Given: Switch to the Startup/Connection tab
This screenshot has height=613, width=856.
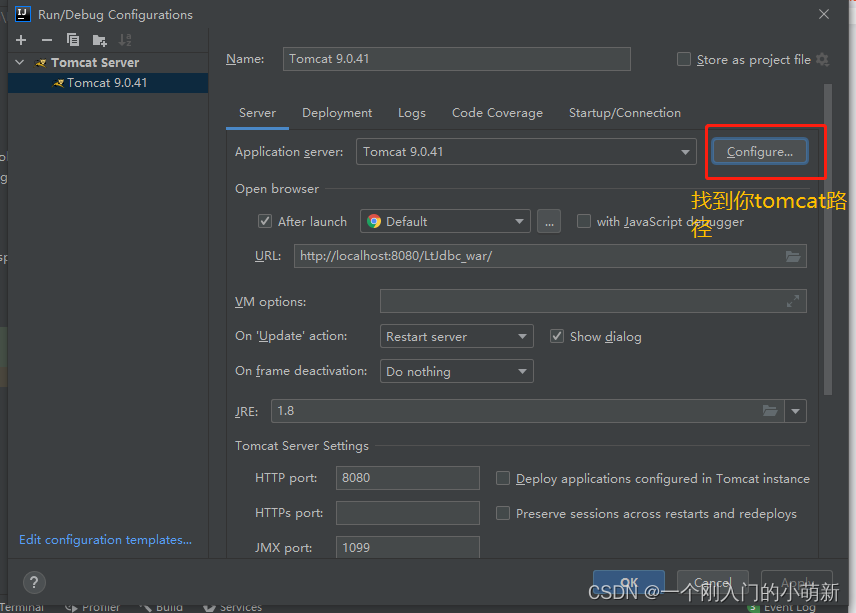Looking at the screenshot, I should 625,113.
